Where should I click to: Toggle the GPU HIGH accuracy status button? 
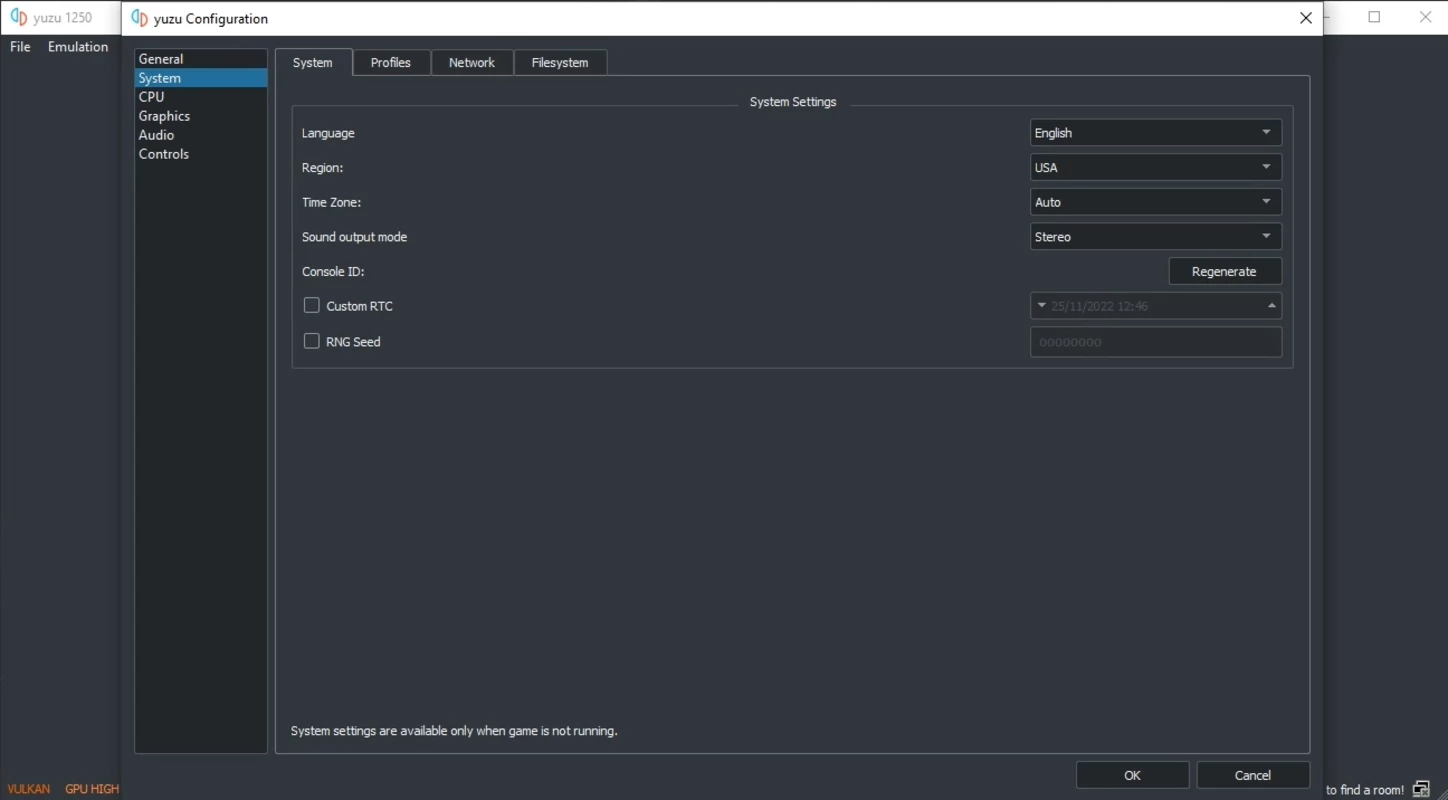pos(92,789)
